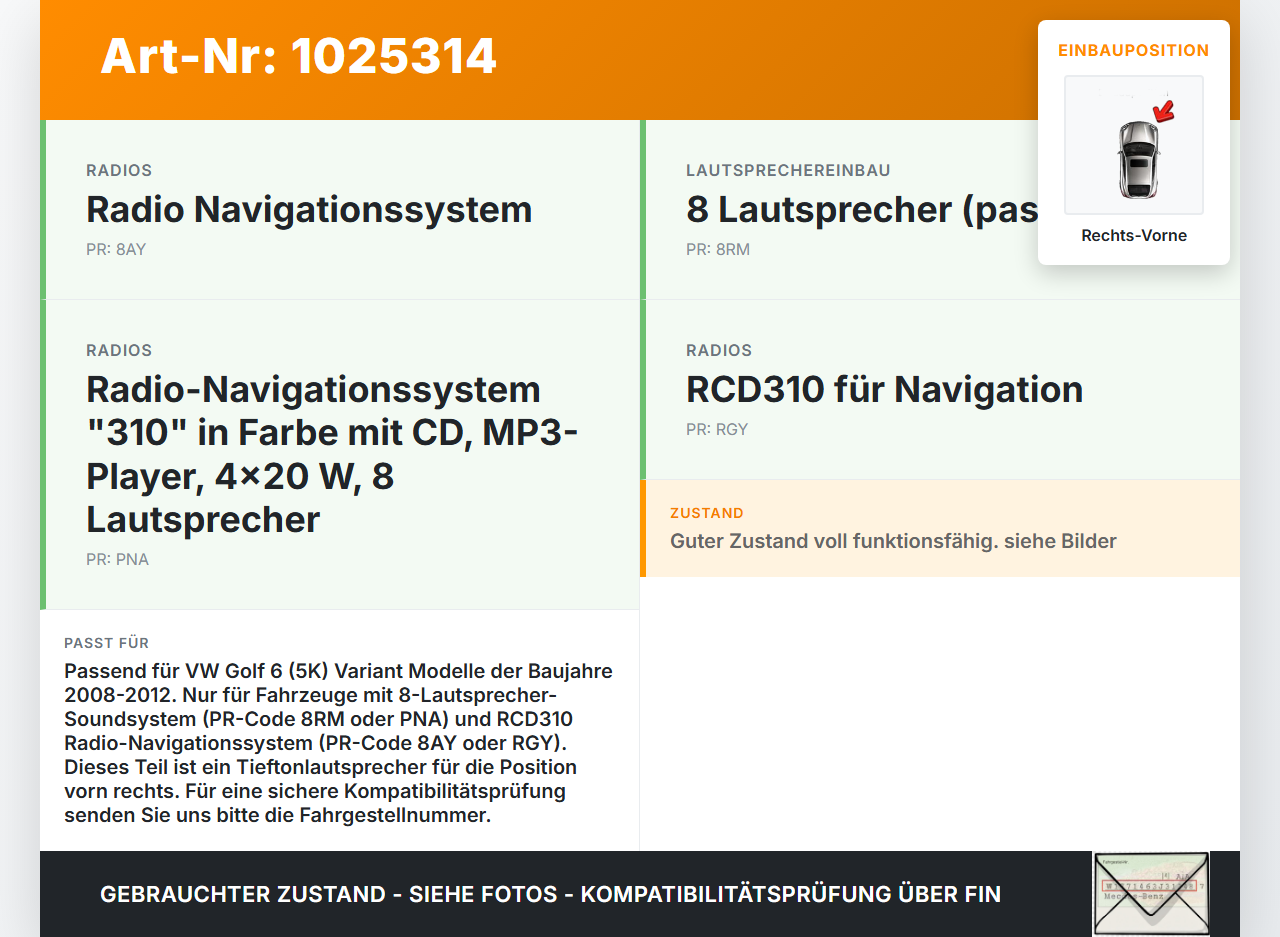Click the 'PASST FÜR' label
Screen dimensions: 1280x937
[x=106, y=643]
